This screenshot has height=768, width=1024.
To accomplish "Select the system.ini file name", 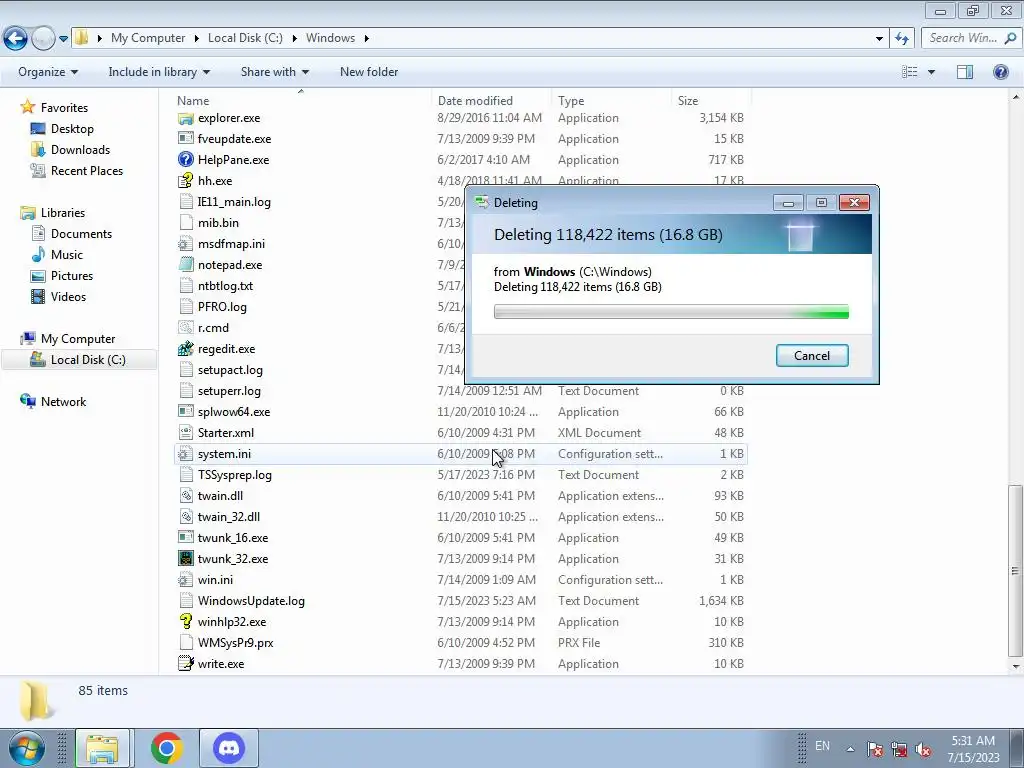I will pos(224,454).
